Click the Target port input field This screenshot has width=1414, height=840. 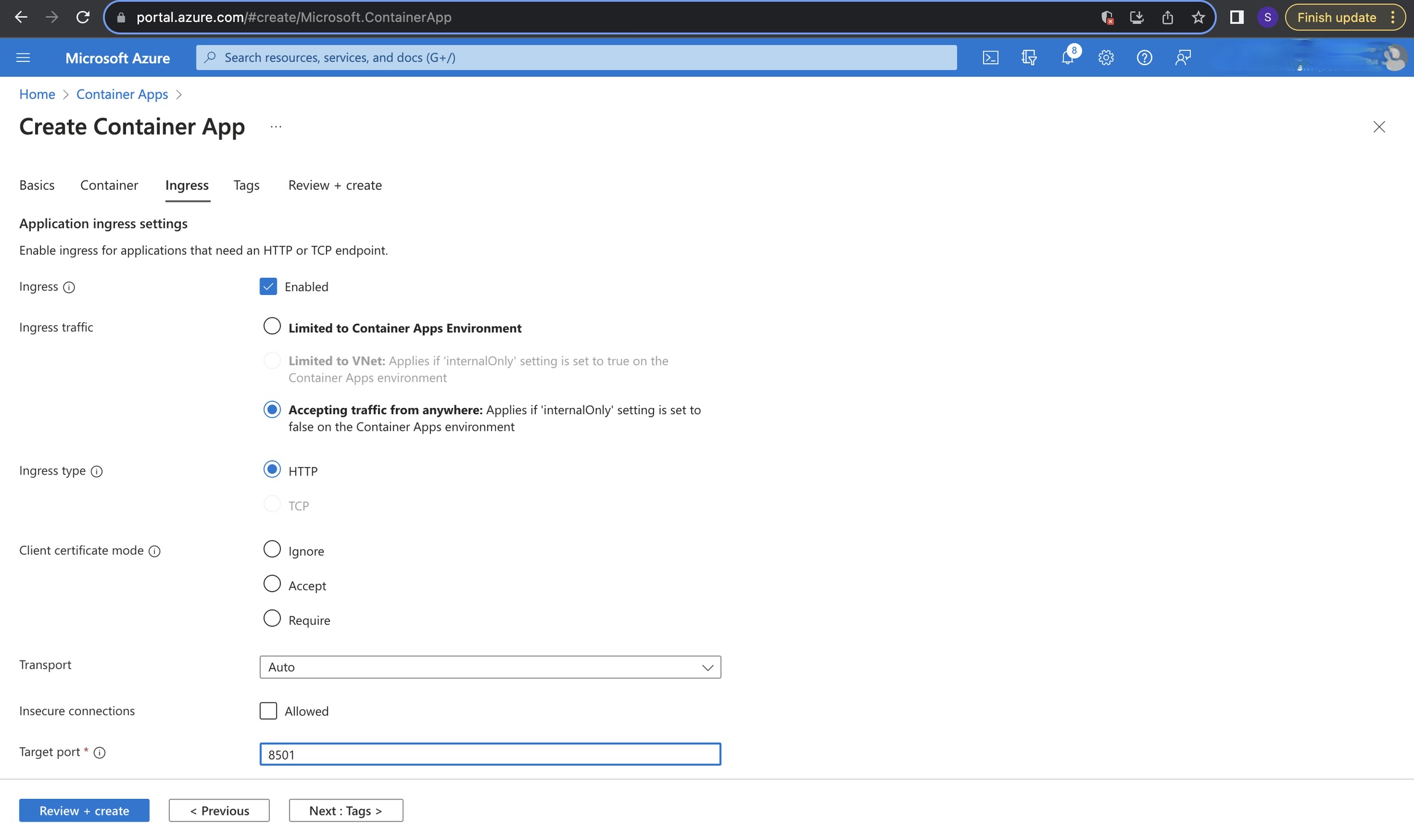(490, 755)
